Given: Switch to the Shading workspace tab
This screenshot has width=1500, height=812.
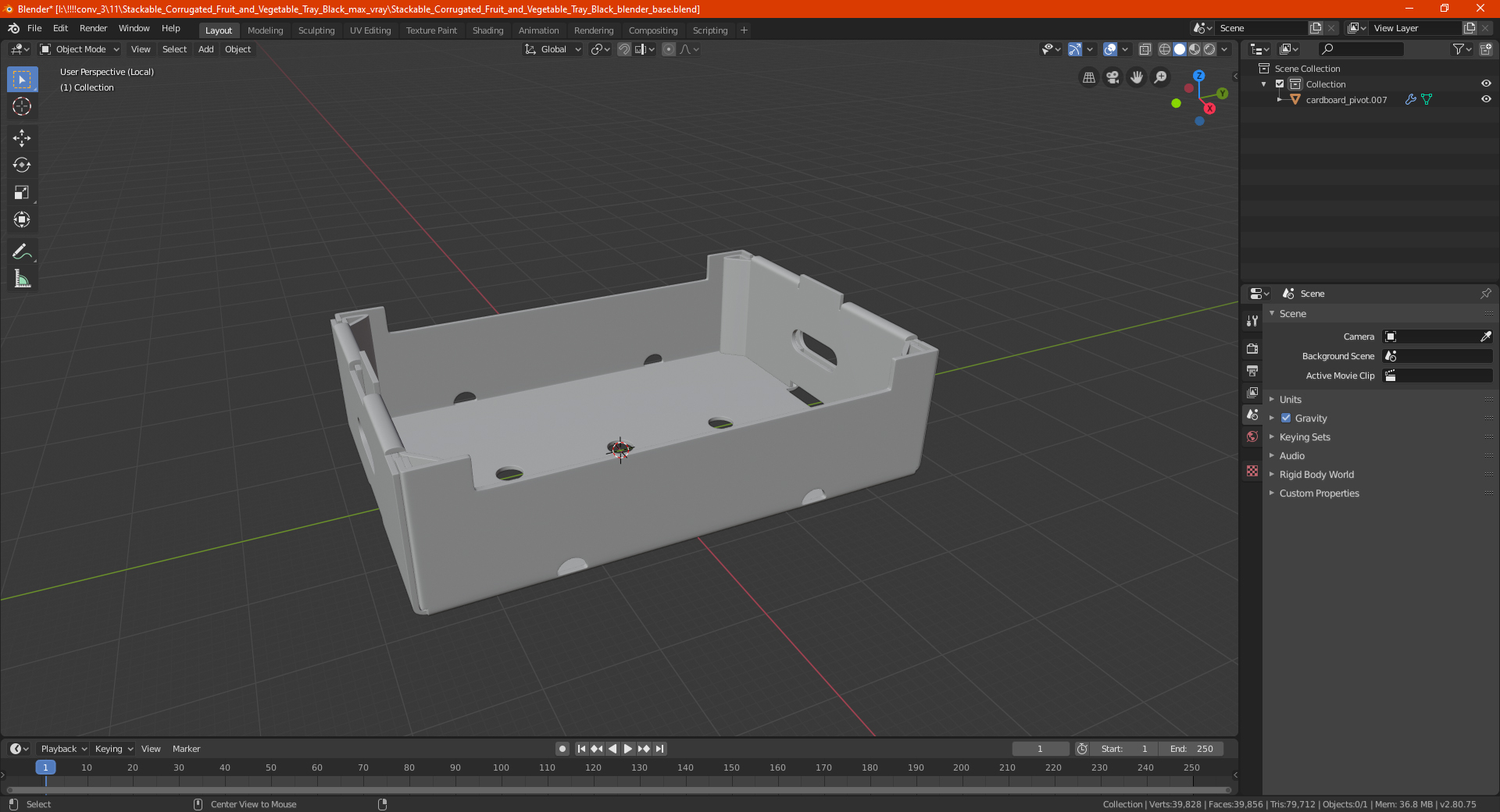Looking at the screenshot, I should click(x=487, y=30).
